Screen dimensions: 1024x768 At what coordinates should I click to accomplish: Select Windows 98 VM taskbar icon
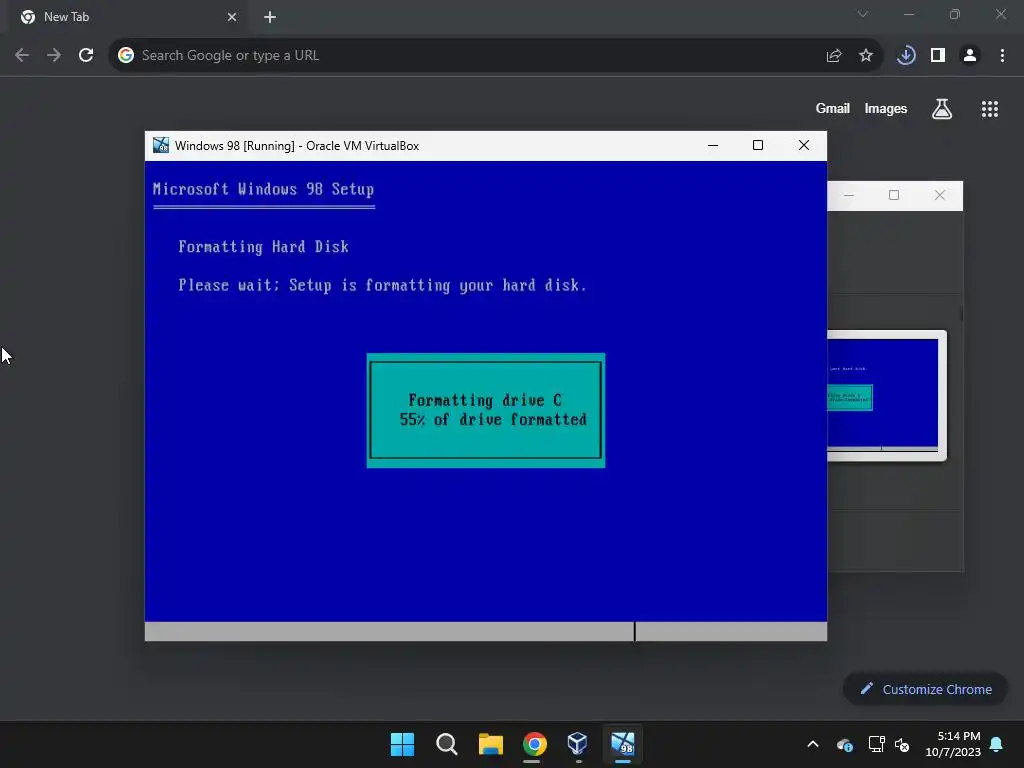622,744
